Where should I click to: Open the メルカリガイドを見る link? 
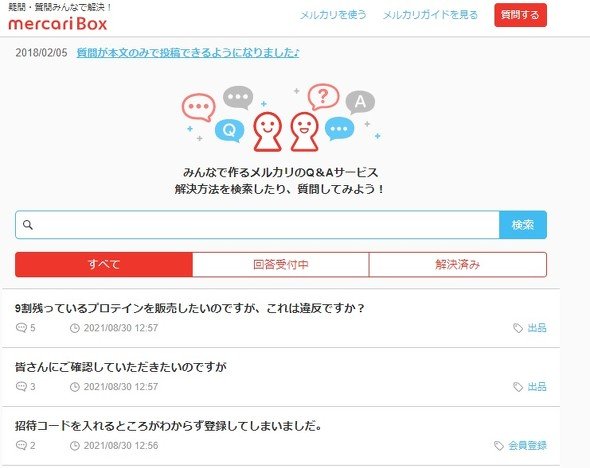pyautogui.click(x=430, y=15)
